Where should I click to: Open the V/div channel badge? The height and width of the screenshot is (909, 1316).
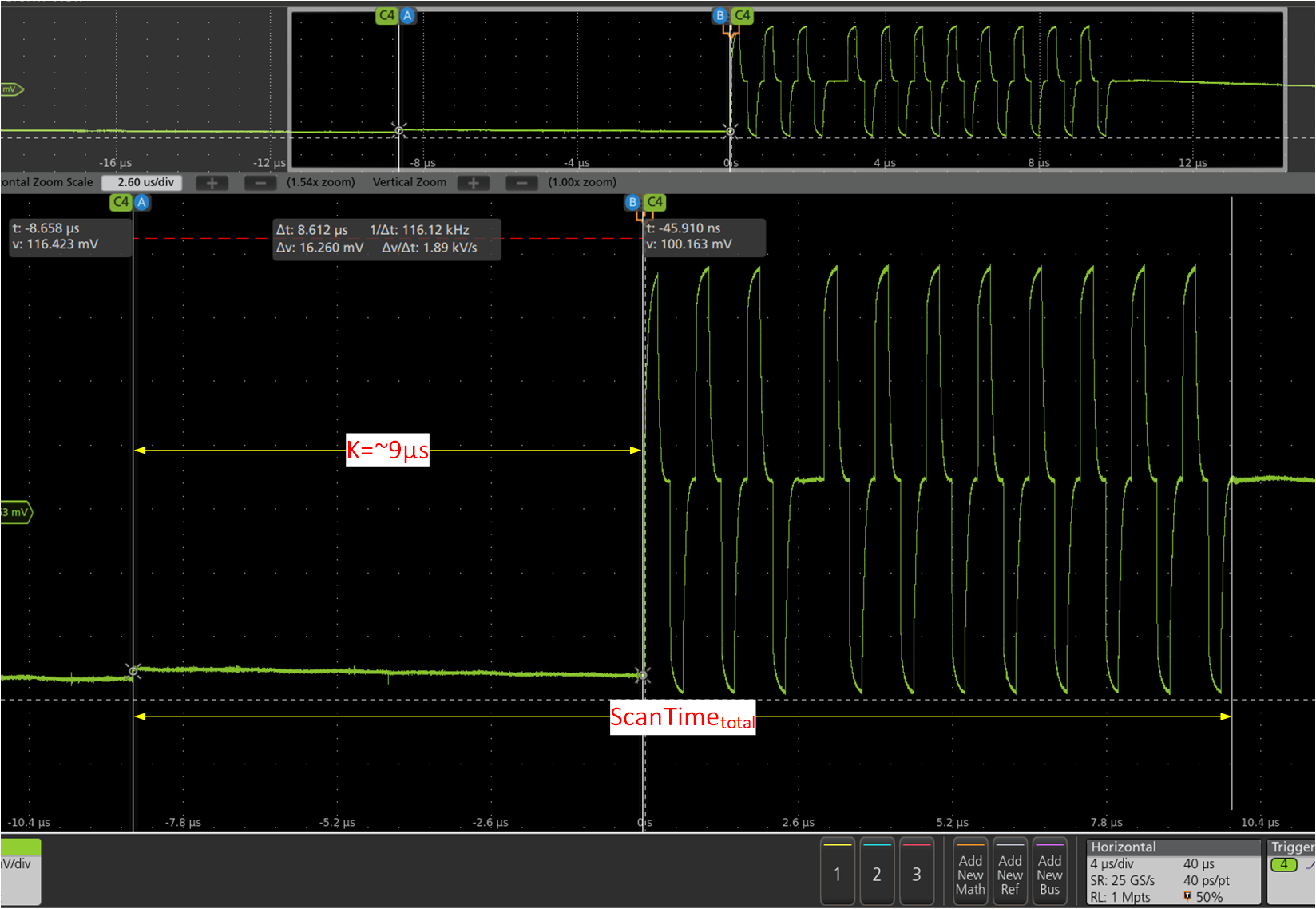point(20,871)
